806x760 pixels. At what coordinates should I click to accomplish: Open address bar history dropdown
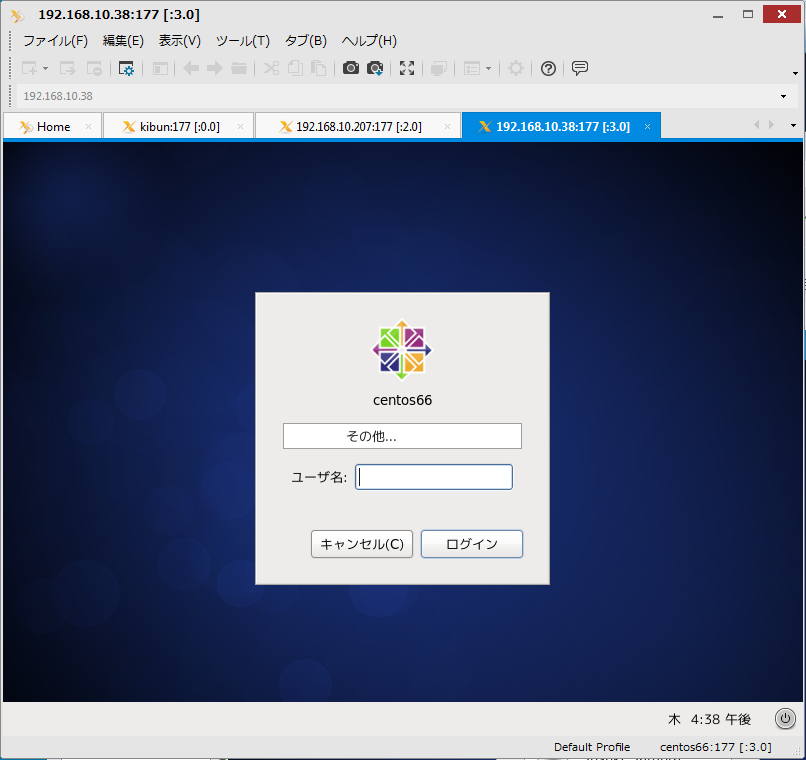(x=783, y=96)
